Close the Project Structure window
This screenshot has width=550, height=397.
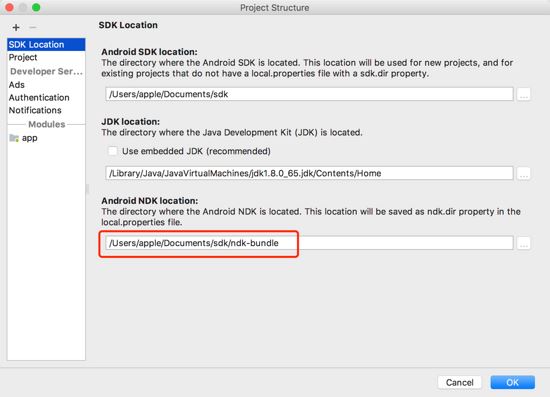pyautogui.click(x=9, y=7)
